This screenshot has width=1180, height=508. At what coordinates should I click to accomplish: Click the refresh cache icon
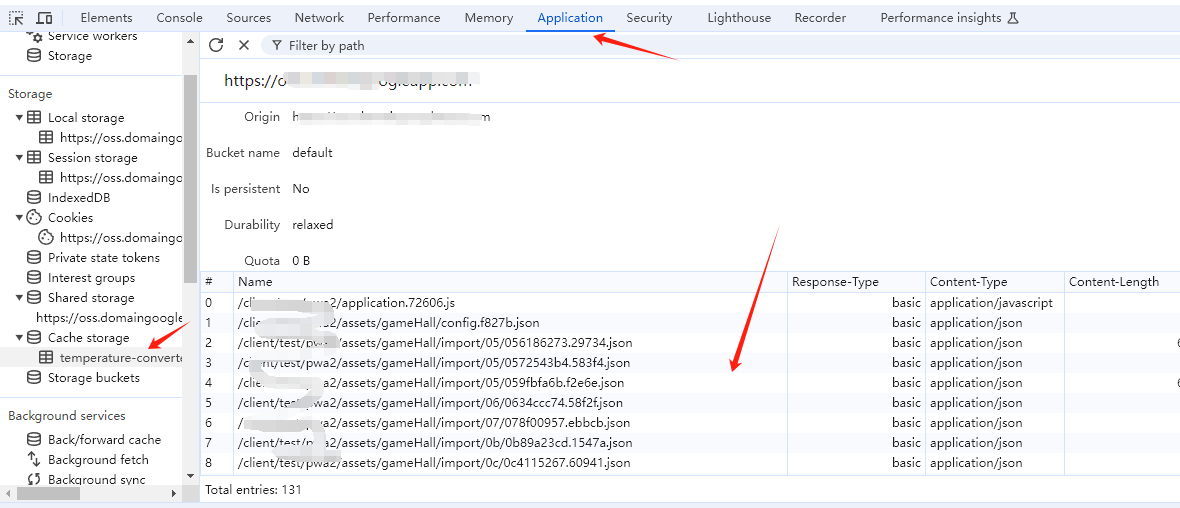tap(216, 45)
